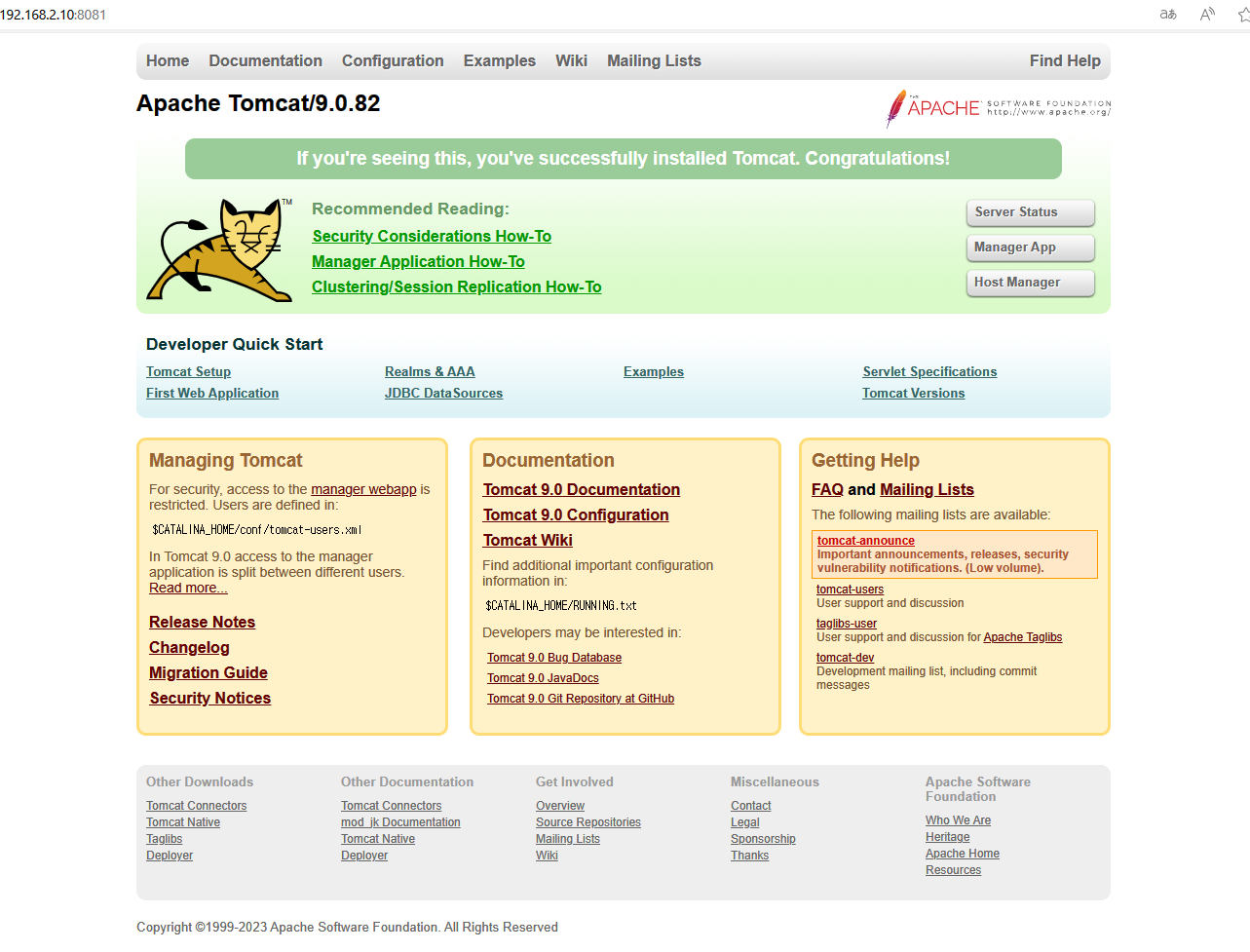Open the Tomcat Setup quick start link
Viewport: 1250px width, 952px height.
coord(188,371)
